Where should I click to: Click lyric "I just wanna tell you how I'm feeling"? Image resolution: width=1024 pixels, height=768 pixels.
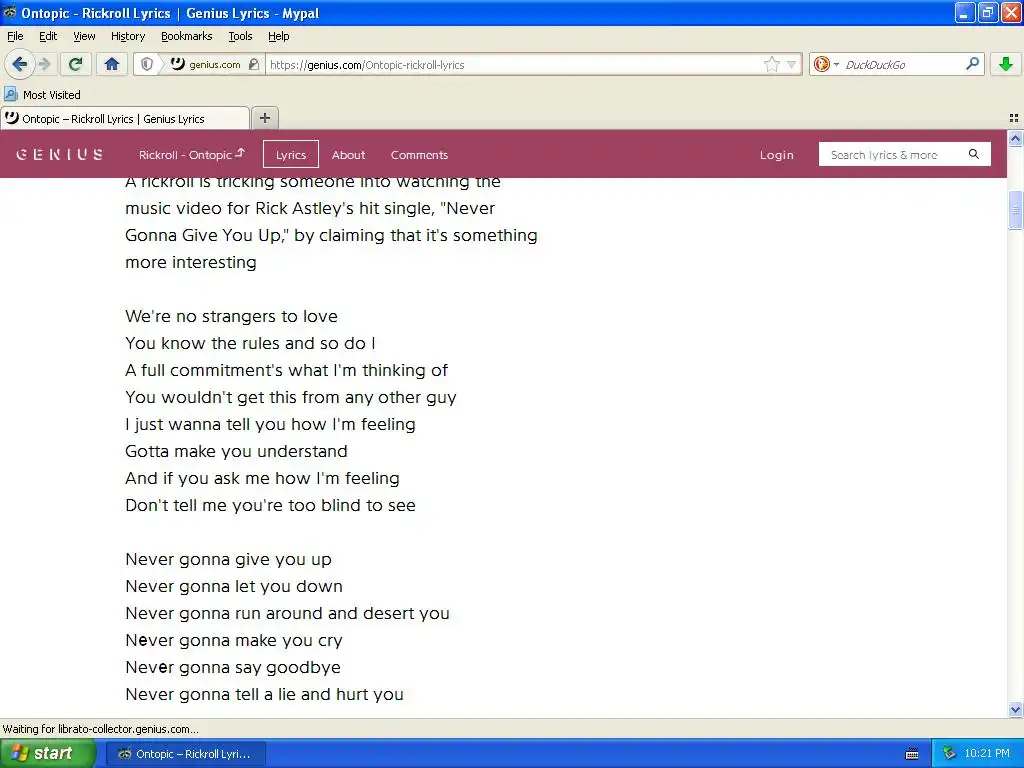click(270, 424)
